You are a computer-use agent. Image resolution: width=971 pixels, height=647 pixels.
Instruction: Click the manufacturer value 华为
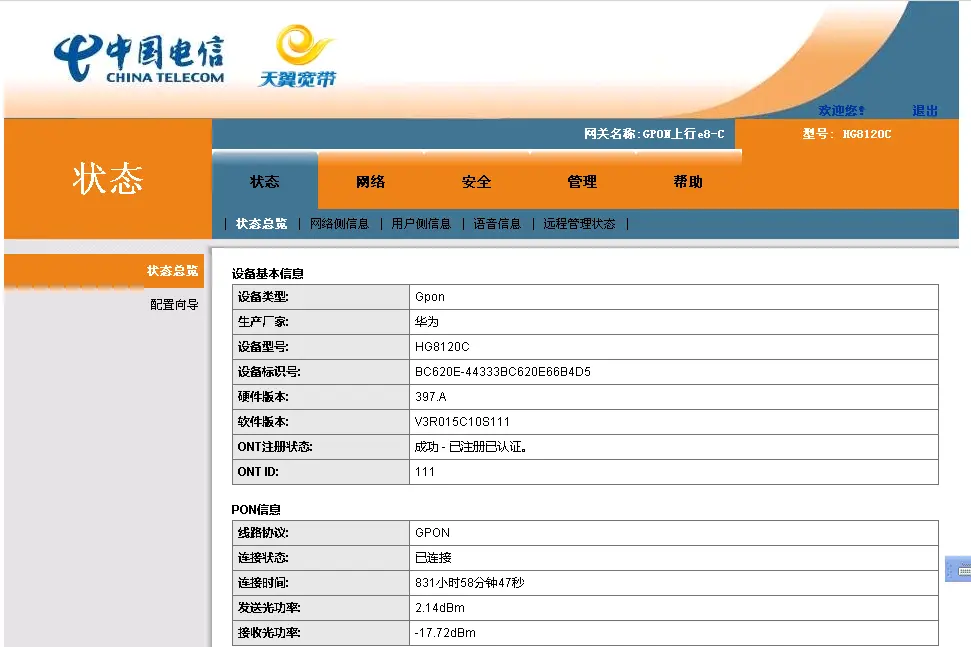click(427, 322)
